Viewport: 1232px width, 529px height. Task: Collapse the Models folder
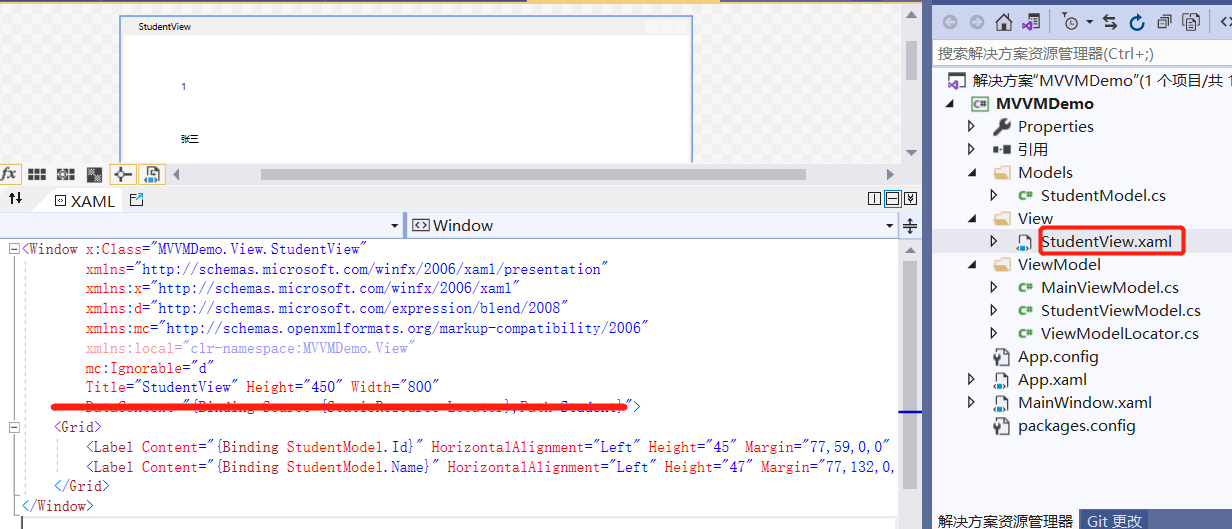point(971,173)
